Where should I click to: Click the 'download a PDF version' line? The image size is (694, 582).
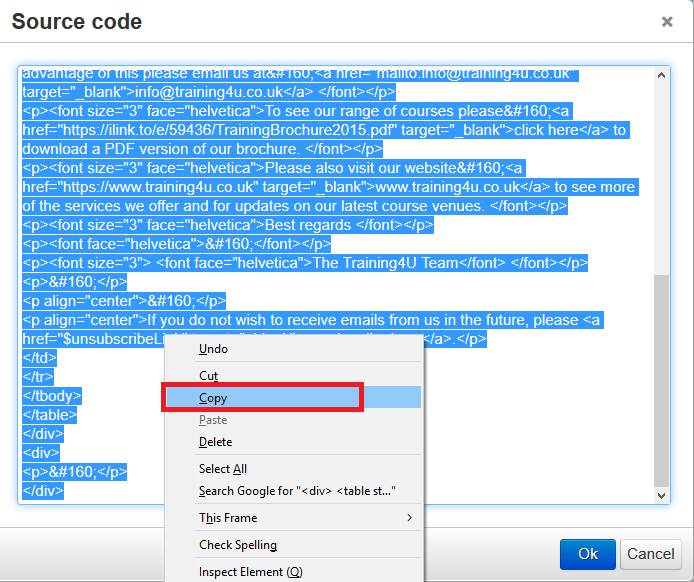[202, 149]
